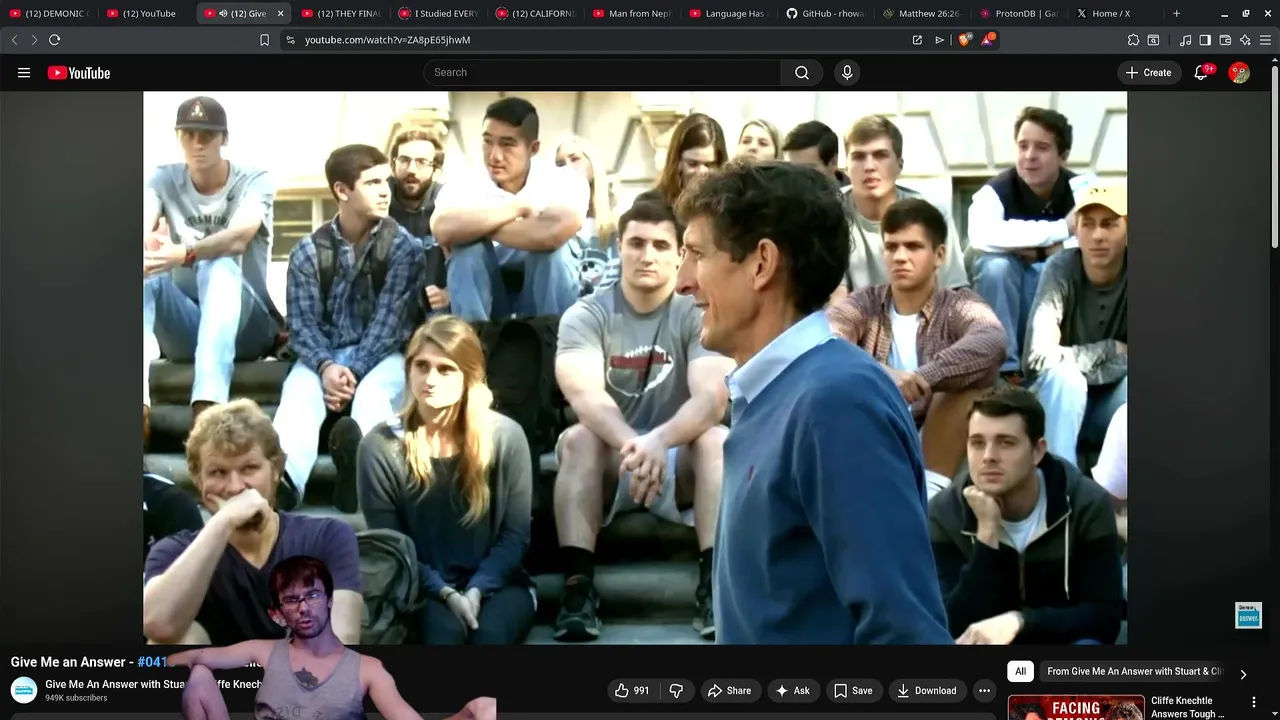The image size is (1280, 720).
Task: Select 'From Give Me An Answer' chip
Action: pos(1134,672)
